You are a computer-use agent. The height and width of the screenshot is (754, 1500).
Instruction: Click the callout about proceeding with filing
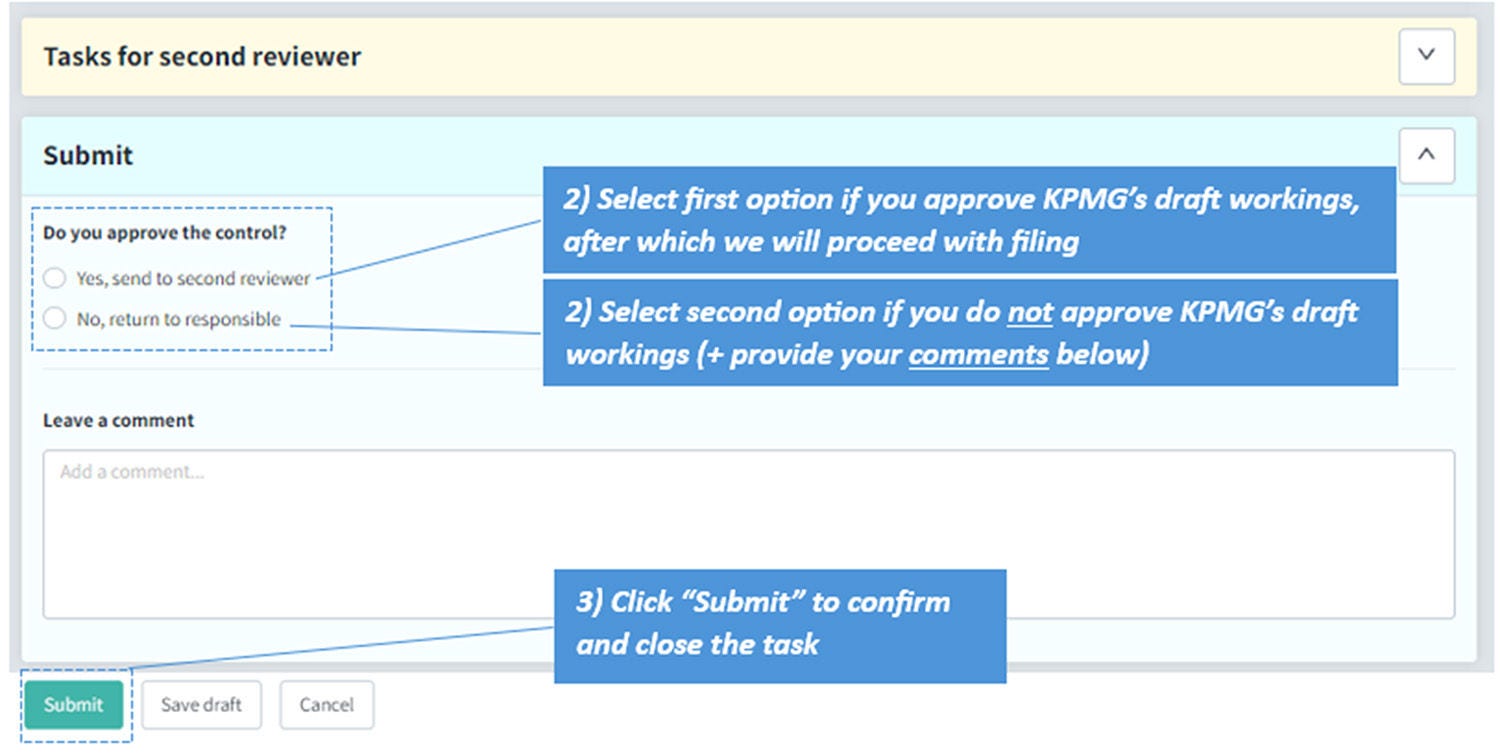click(968, 220)
